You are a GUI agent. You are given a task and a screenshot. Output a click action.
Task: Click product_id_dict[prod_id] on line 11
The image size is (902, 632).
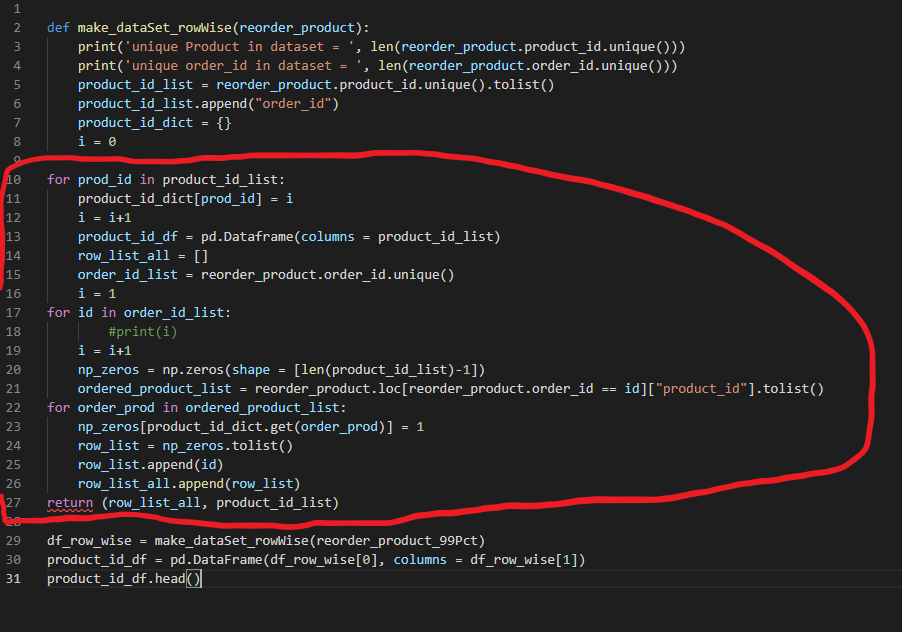[170, 198]
